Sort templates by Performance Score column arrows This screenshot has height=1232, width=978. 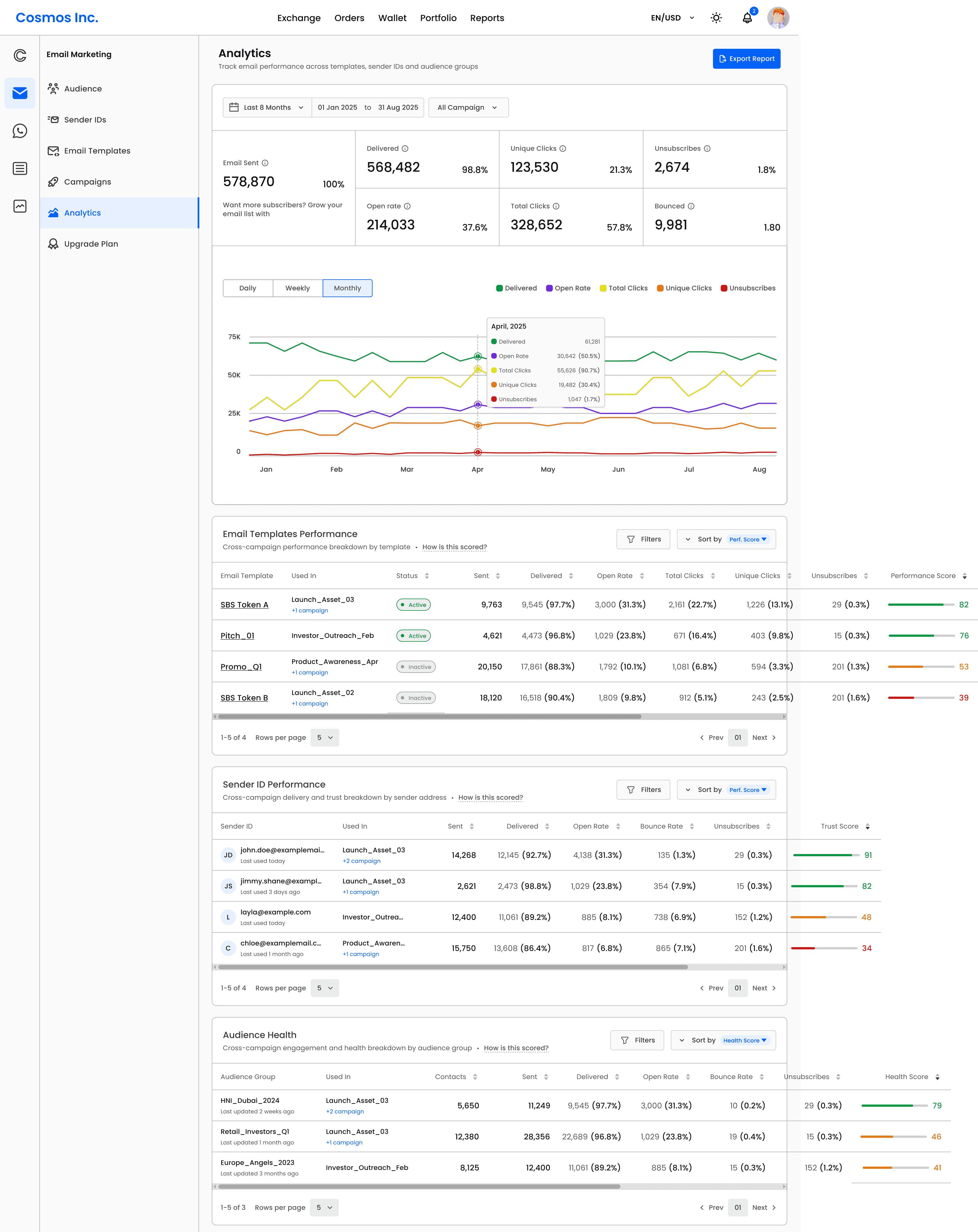(965, 576)
